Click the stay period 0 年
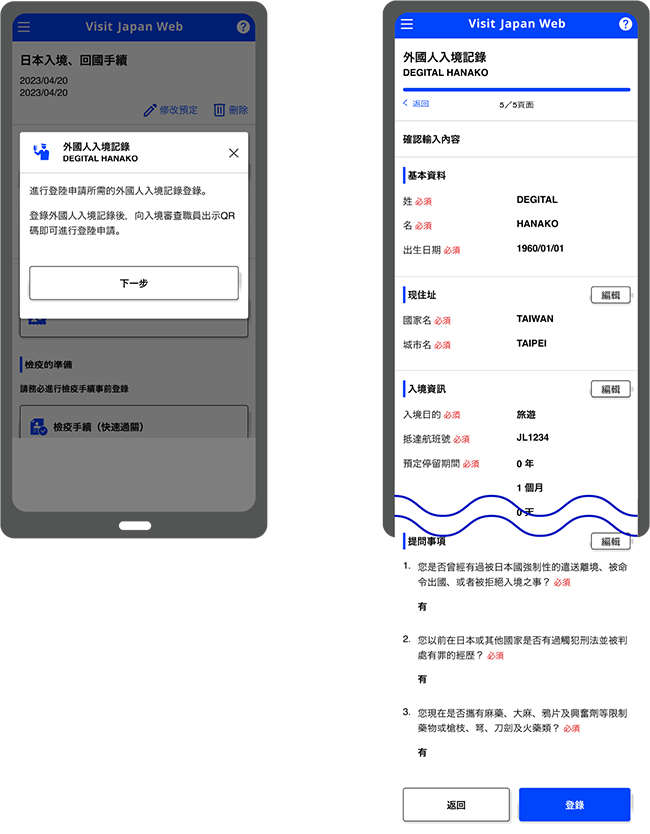Viewport: 650px width, 834px height. coord(525,463)
